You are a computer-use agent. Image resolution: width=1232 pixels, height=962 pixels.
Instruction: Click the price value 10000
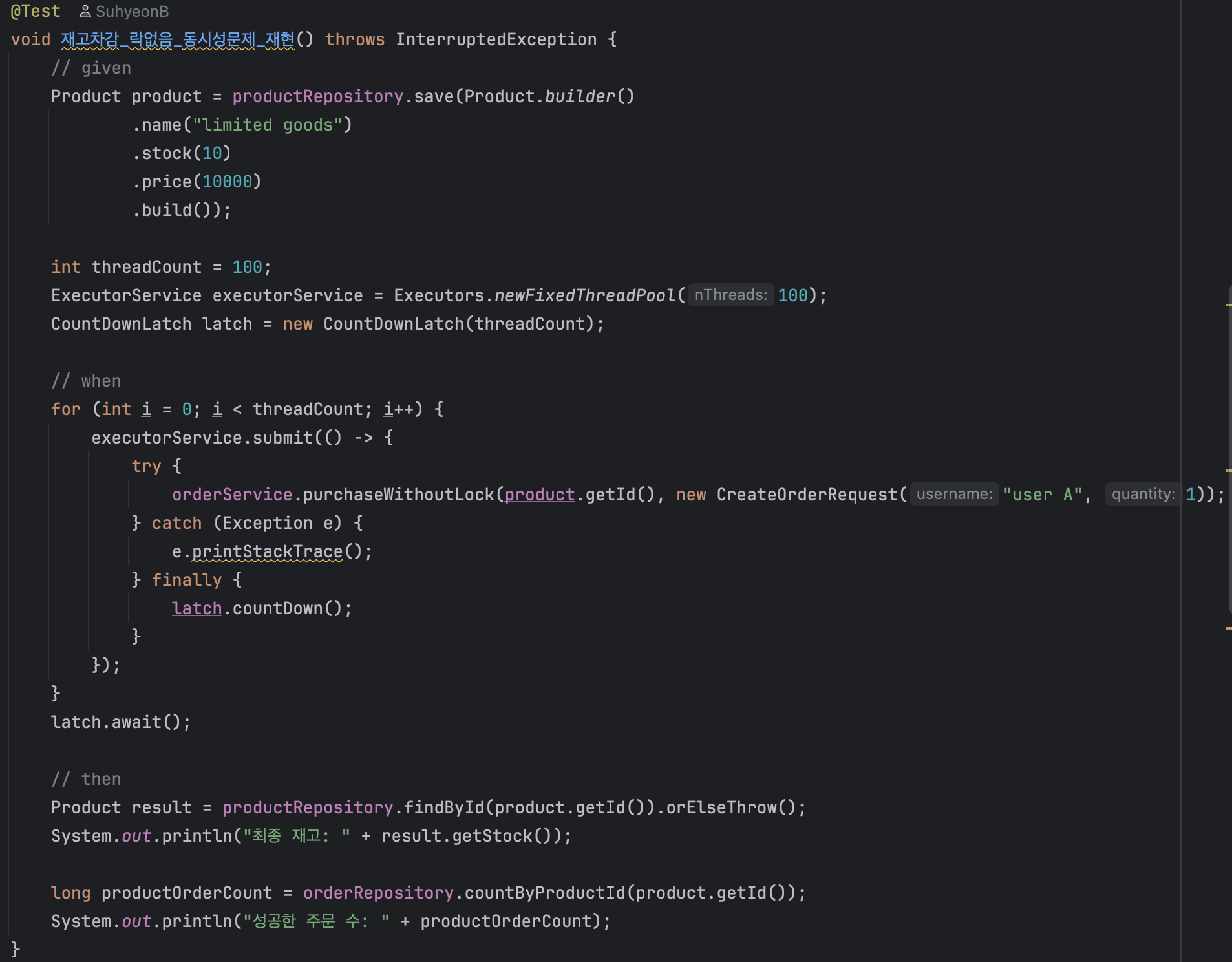pyautogui.click(x=227, y=182)
